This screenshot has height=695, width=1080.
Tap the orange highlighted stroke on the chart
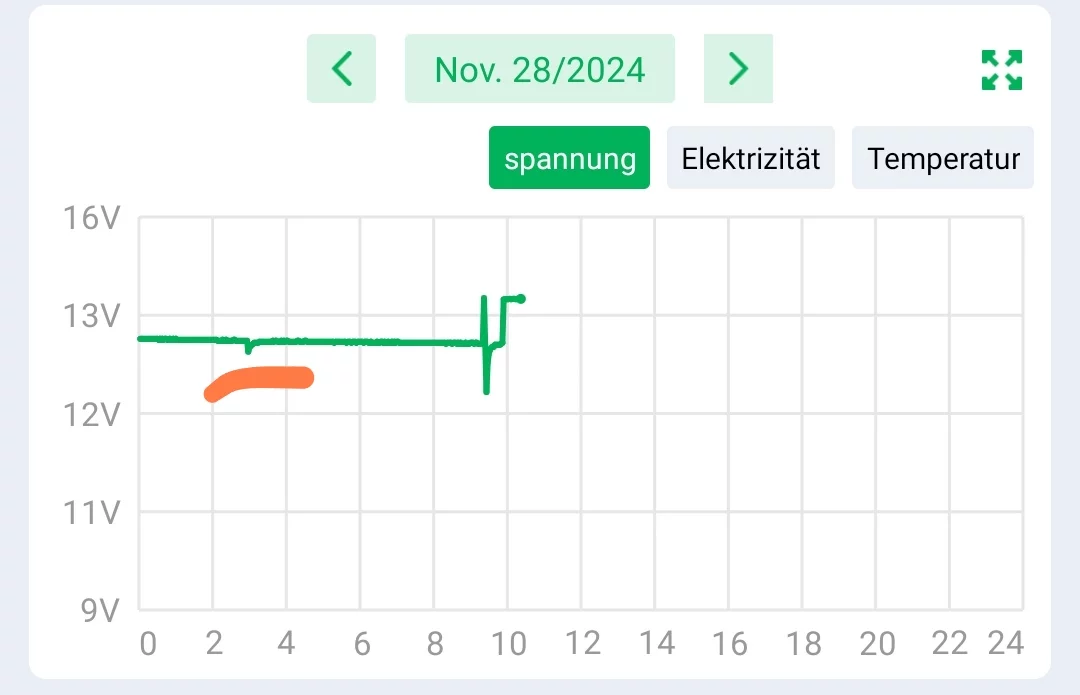click(260, 379)
